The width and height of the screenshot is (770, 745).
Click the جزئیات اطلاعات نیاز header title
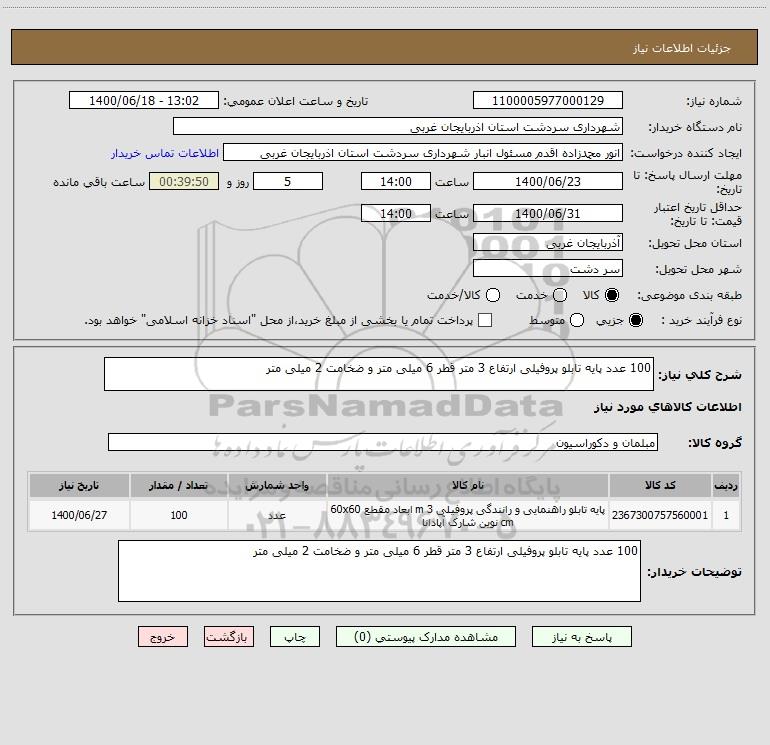[x=682, y=48]
